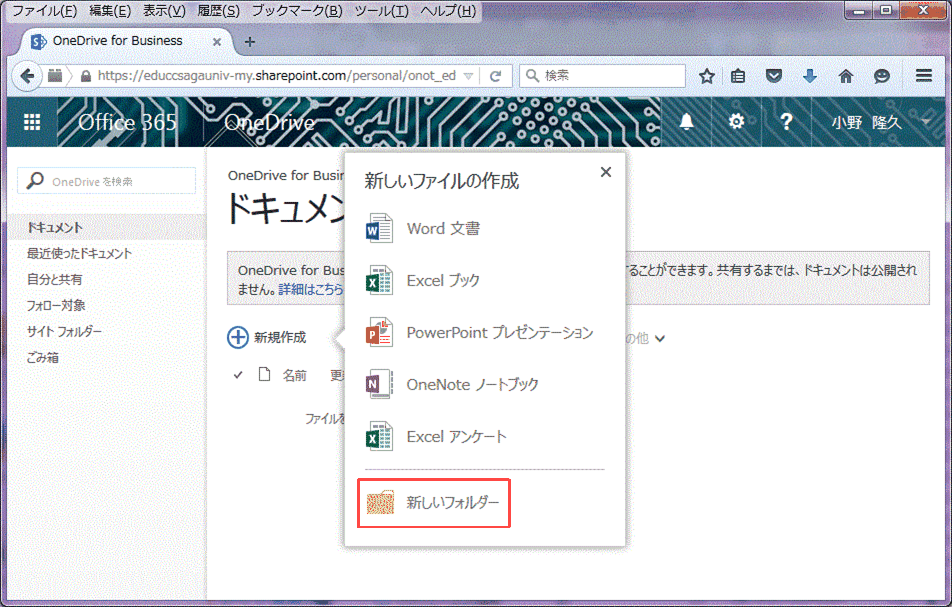The width and height of the screenshot is (952, 607).
Task: Open the 履歴(S) menu
Action: click(x=219, y=11)
